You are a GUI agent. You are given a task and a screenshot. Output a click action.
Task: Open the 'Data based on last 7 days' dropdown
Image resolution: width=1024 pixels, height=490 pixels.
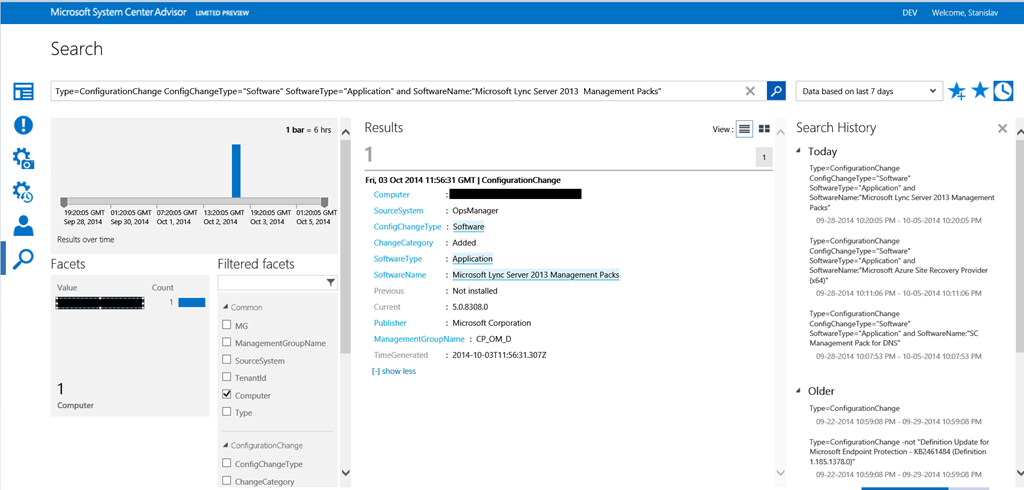[x=869, y=91]
